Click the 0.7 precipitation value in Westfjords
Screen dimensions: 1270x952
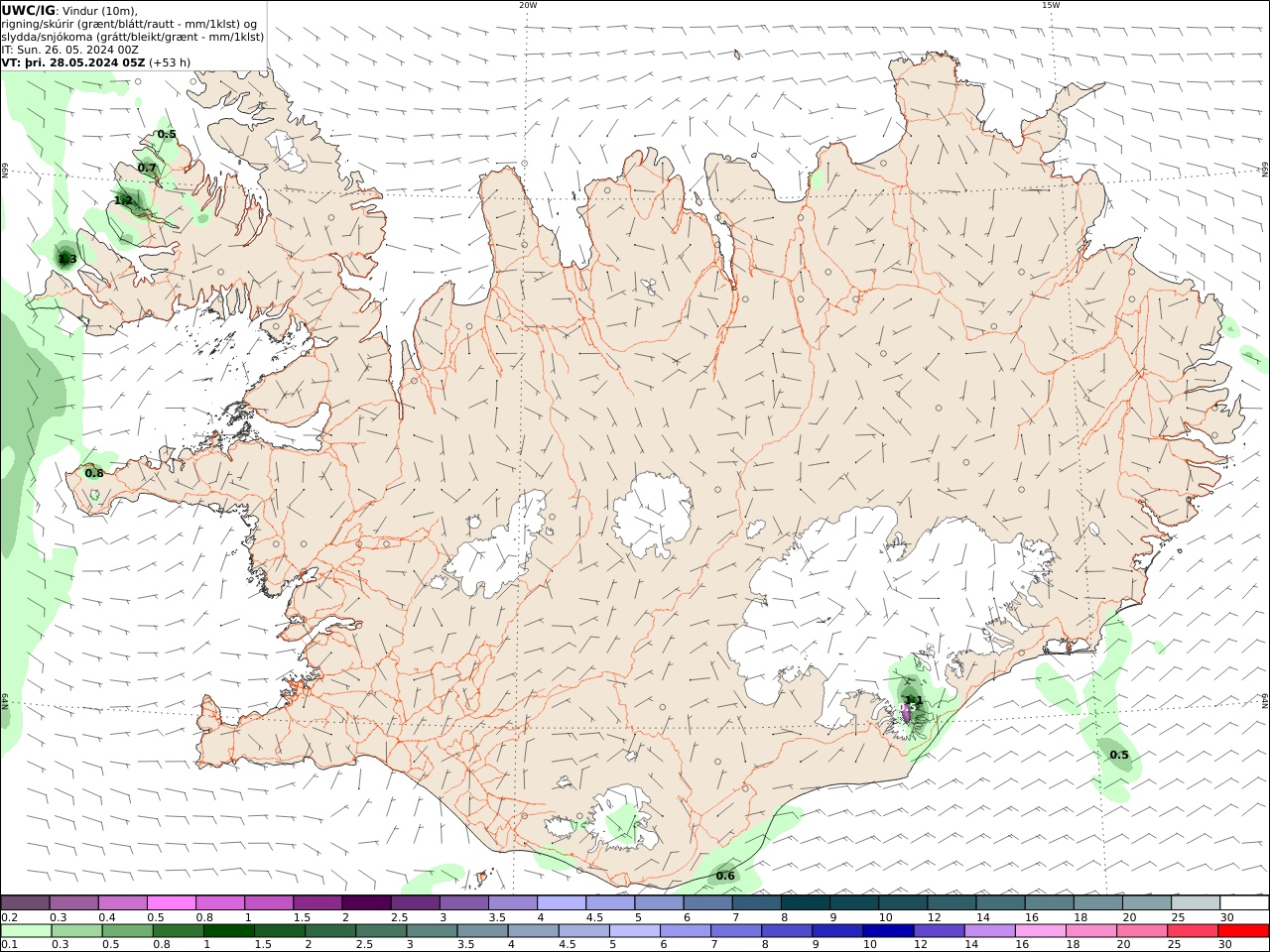point(147,169)
